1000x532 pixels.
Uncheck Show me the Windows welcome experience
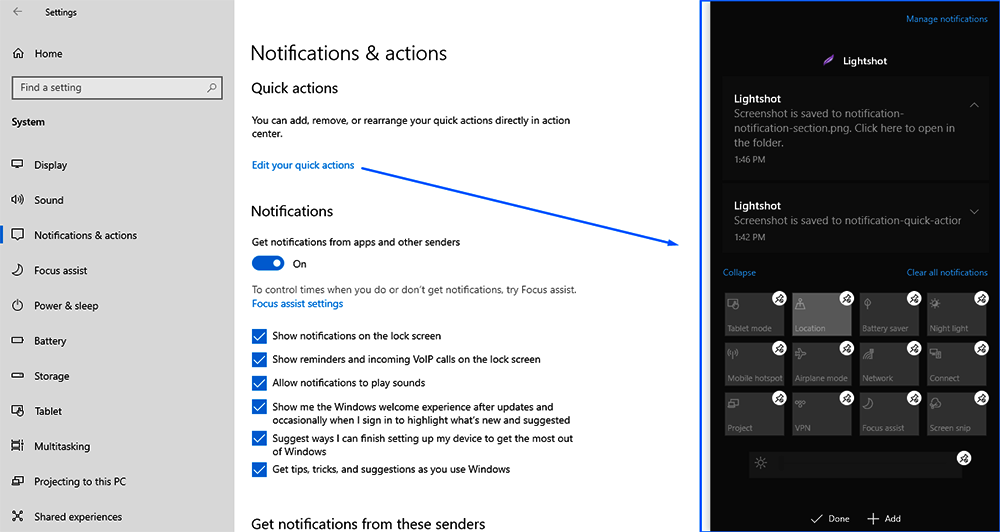(259, 407)
